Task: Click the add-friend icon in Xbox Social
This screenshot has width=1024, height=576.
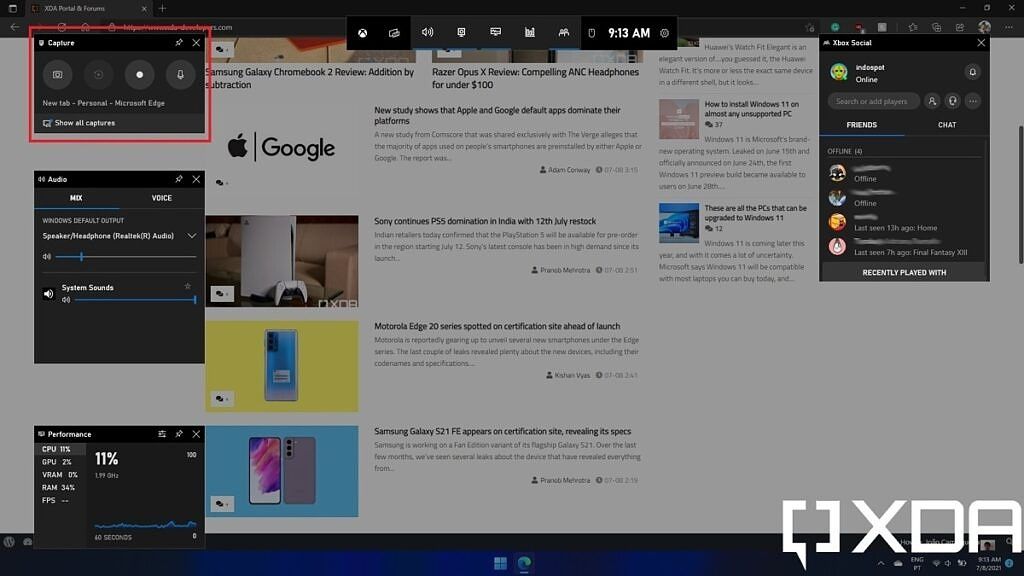Action: click(x=932, y=101)
